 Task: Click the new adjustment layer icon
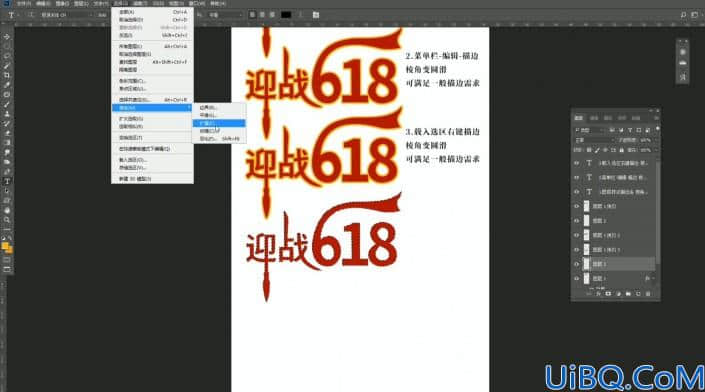618,294
